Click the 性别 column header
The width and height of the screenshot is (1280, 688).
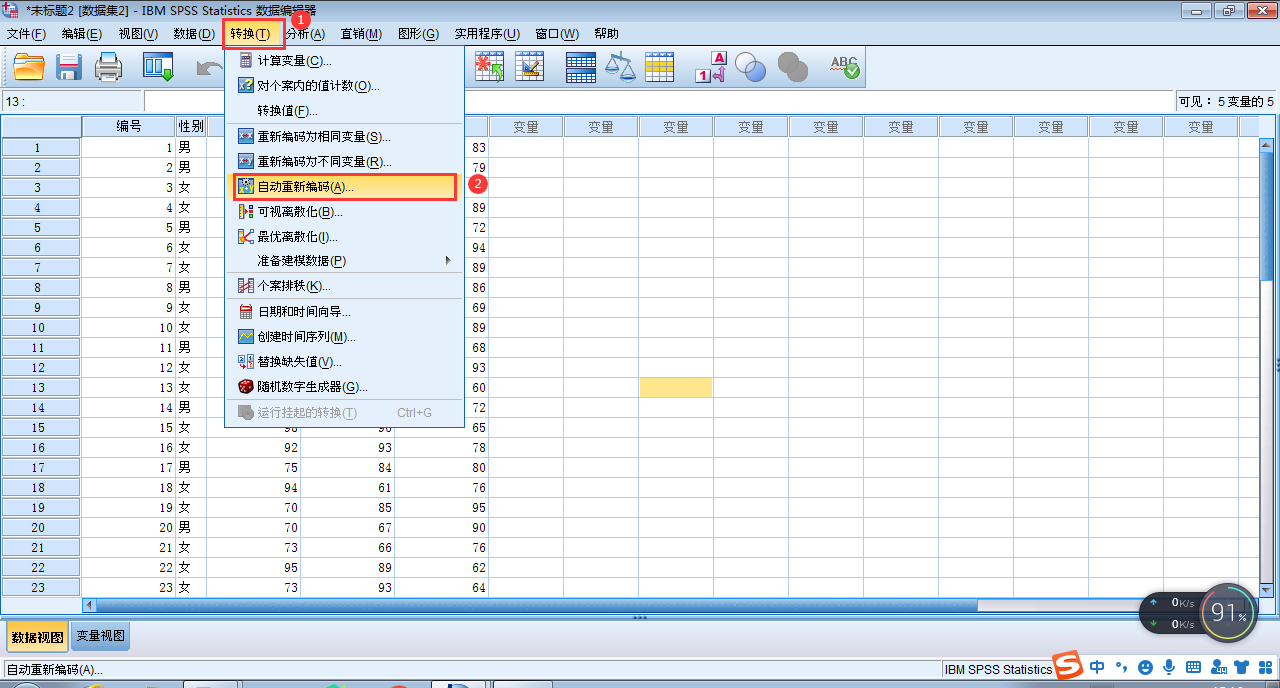click(191, 126)
